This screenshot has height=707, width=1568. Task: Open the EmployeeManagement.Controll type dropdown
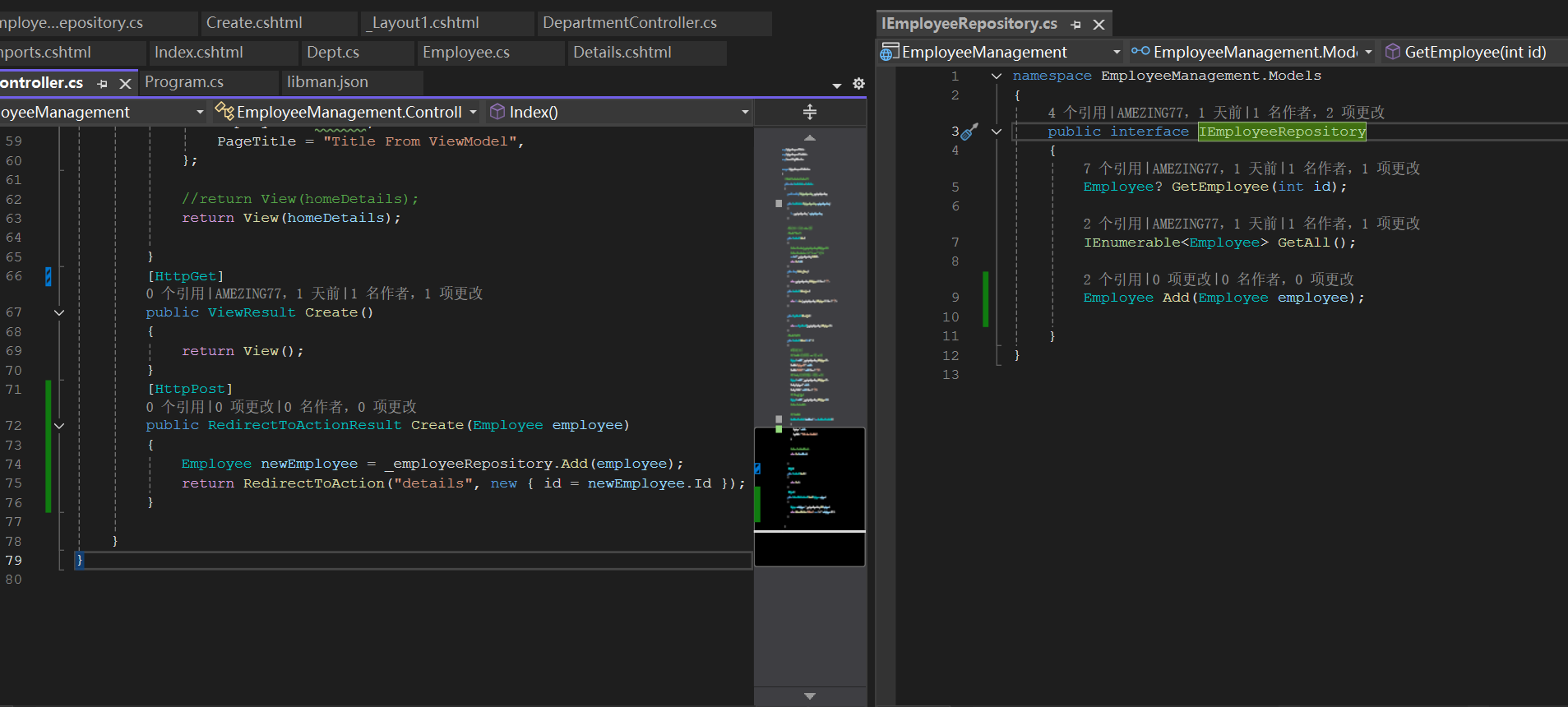[473, 112]
